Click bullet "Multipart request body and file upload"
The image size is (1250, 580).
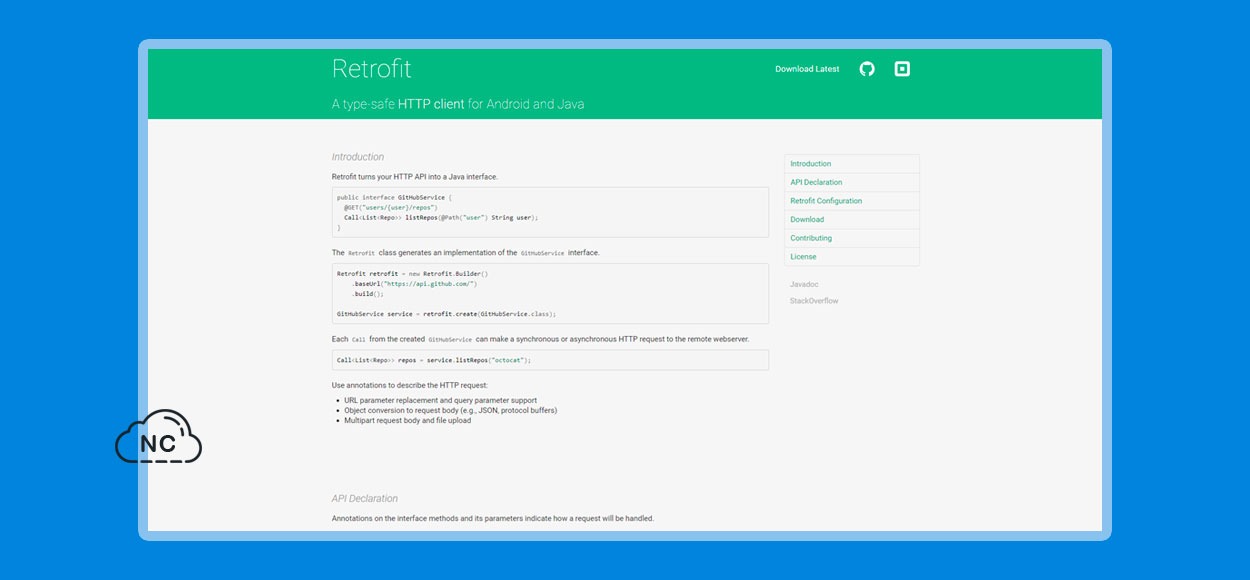click(x=407, y=421)
